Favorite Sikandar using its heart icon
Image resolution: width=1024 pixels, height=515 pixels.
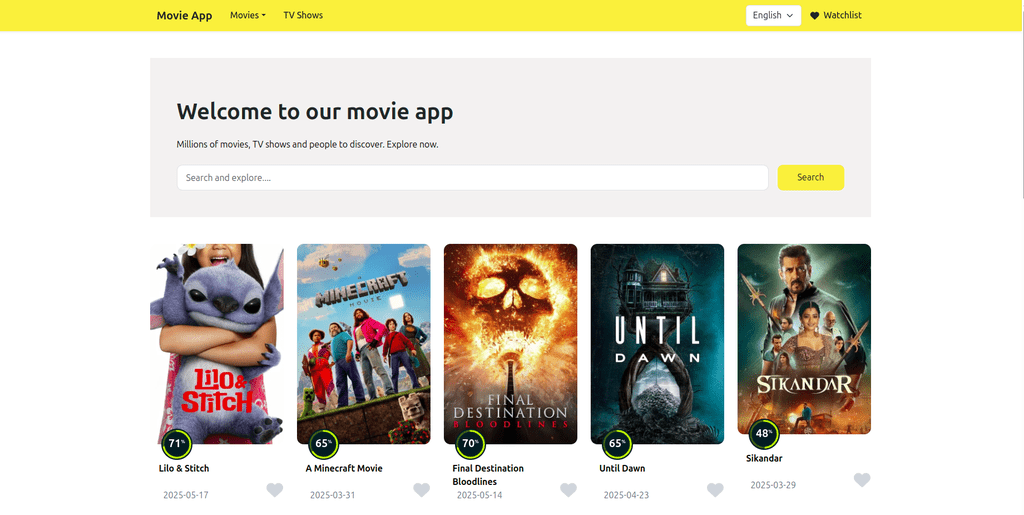click(x=862, y=480)
